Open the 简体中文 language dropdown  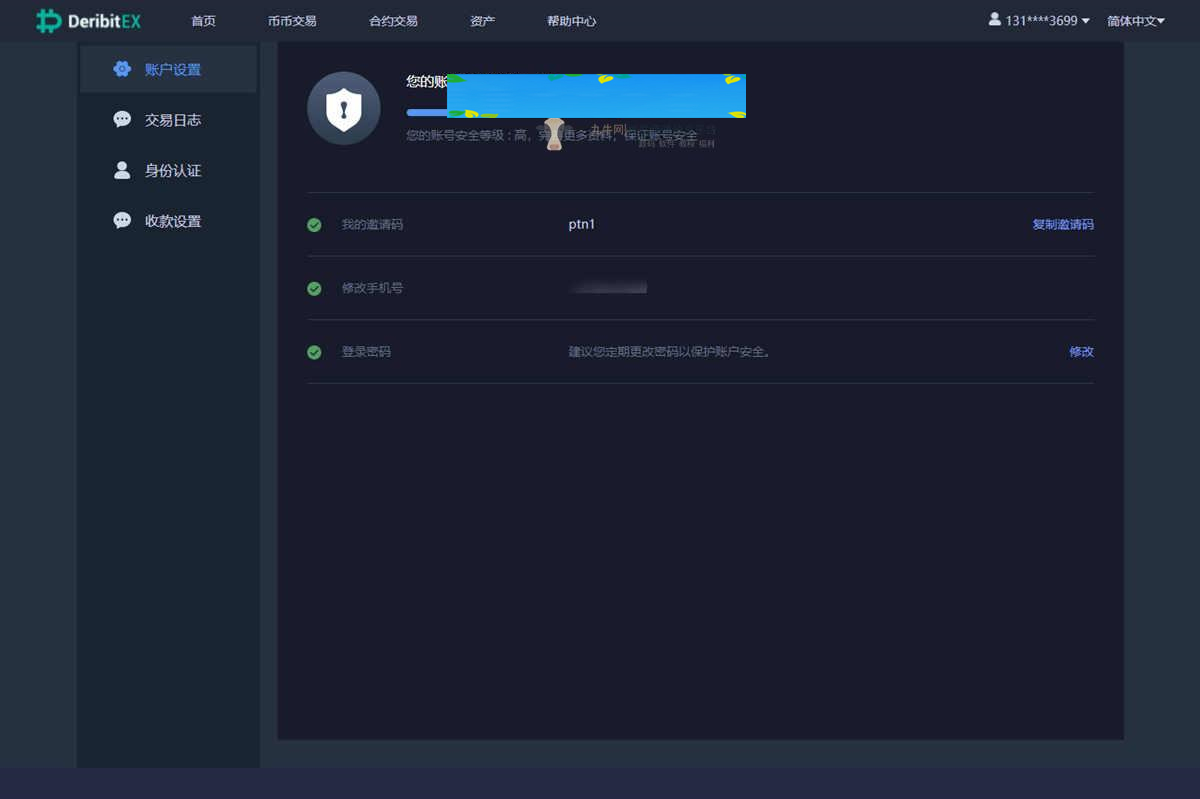(x=1135, y=20)
